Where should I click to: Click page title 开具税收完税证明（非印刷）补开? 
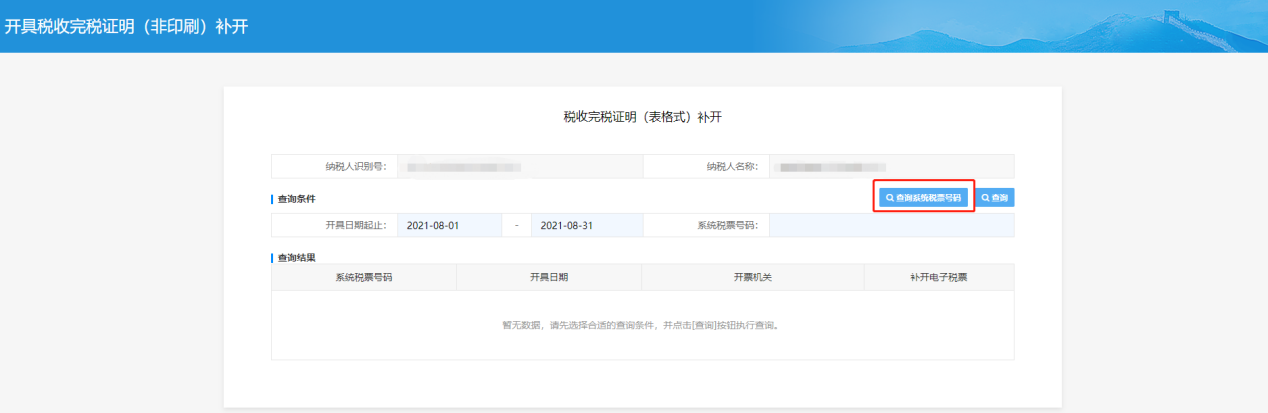coord(126,26)
